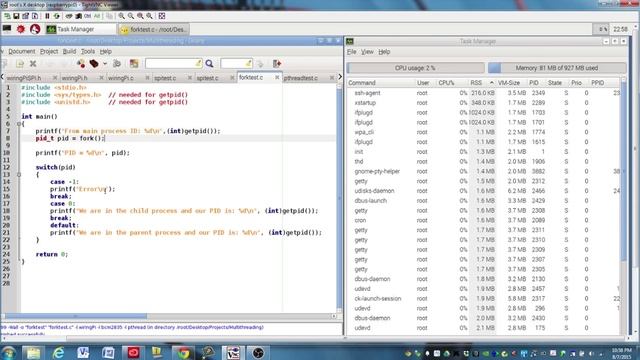
Task: Click the fullscreen icon in TightVNC toolbar
Action: pos(162,16)
